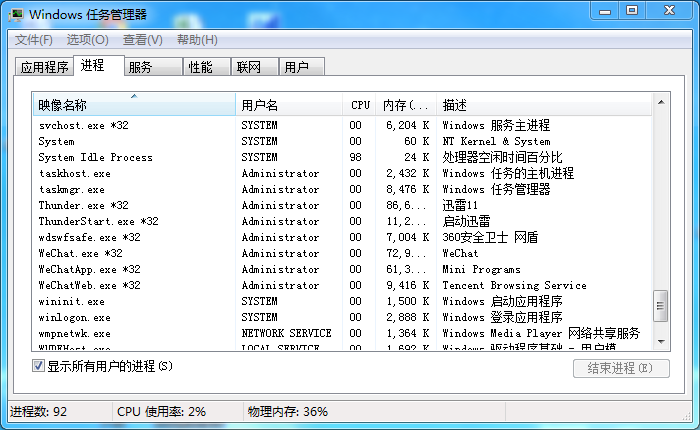Switch to the 联网 tab

(x=249, y=67)
